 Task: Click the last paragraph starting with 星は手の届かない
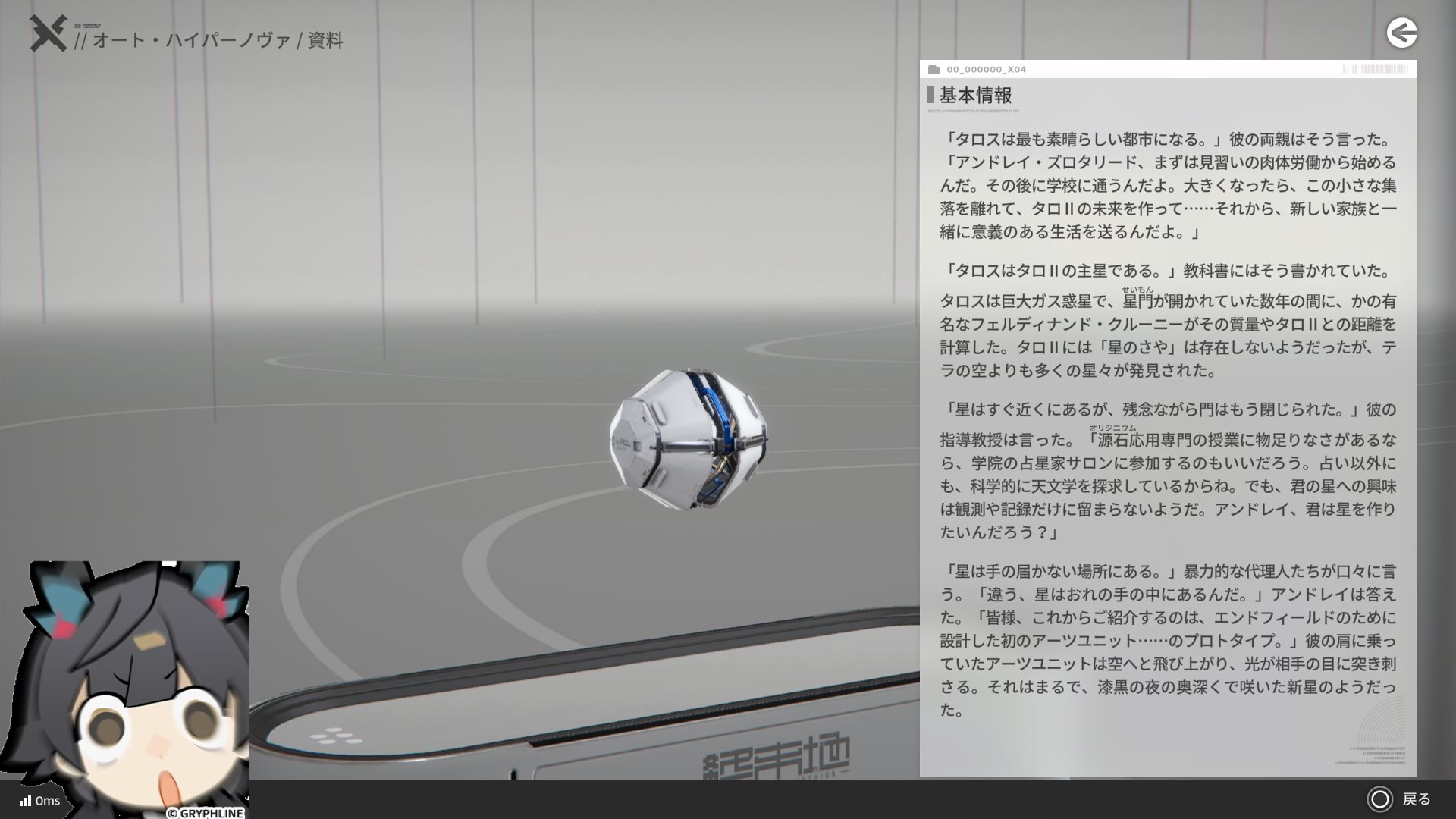[1168, 641]
